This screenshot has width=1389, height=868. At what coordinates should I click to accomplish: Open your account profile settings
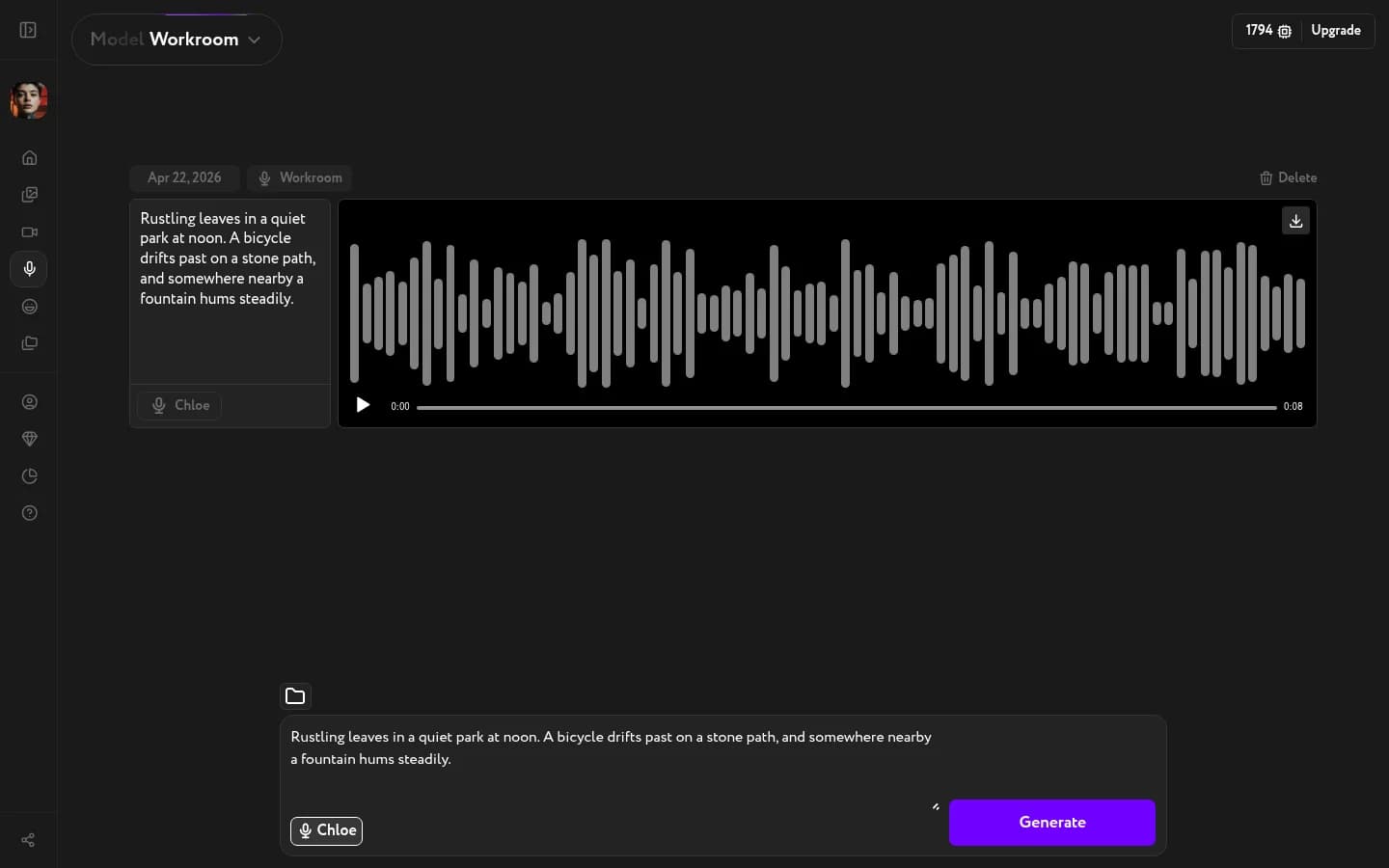click(29, 402)
